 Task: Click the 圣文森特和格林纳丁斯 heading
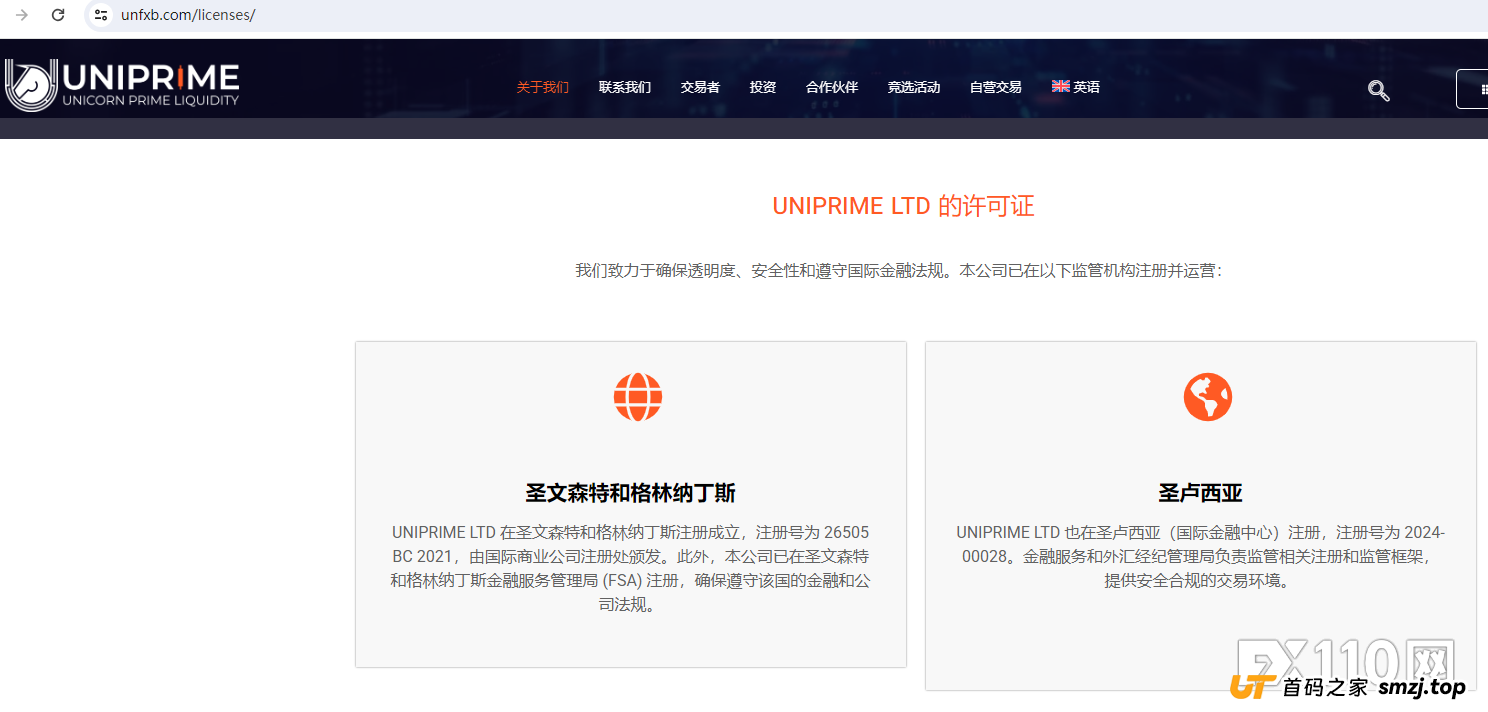click(631, 493)
